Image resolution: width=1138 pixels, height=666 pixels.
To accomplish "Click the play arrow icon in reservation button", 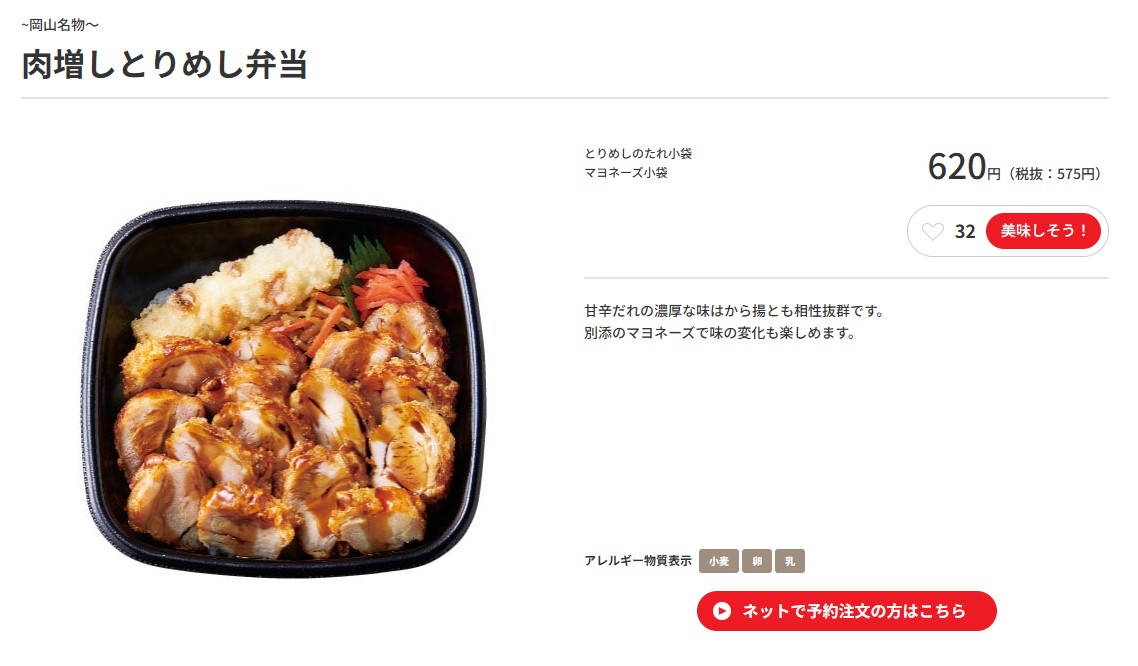I will click(x=721, y=612).
